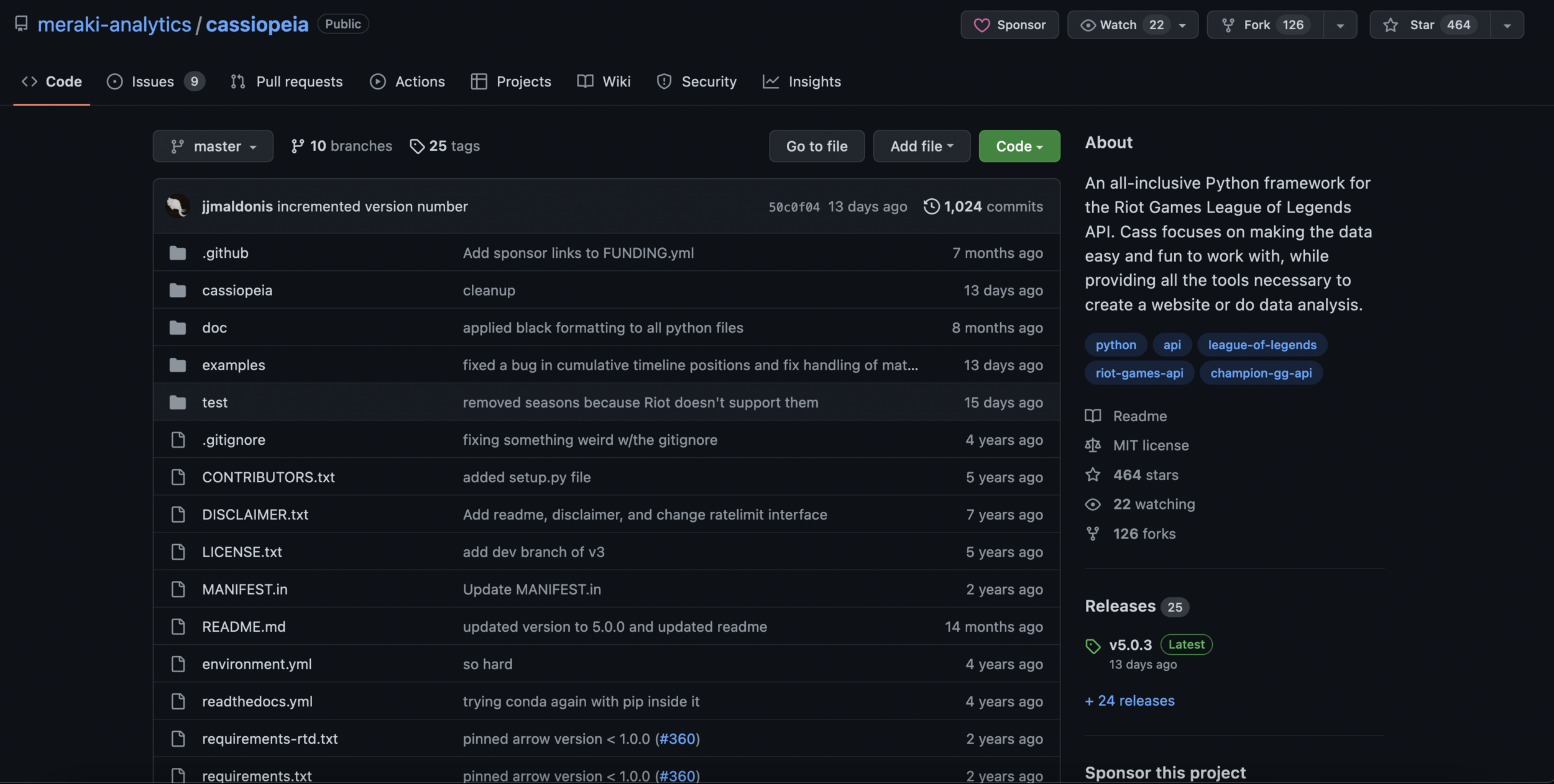This screenshot has width=1554, height=784.
Task: Click the branches fork icon
Action: 298,146
